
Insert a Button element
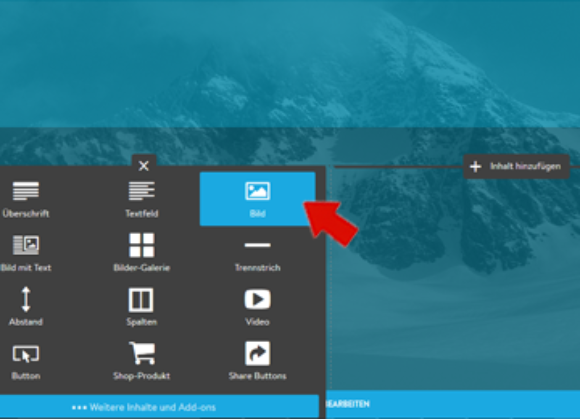pos(26,361)
